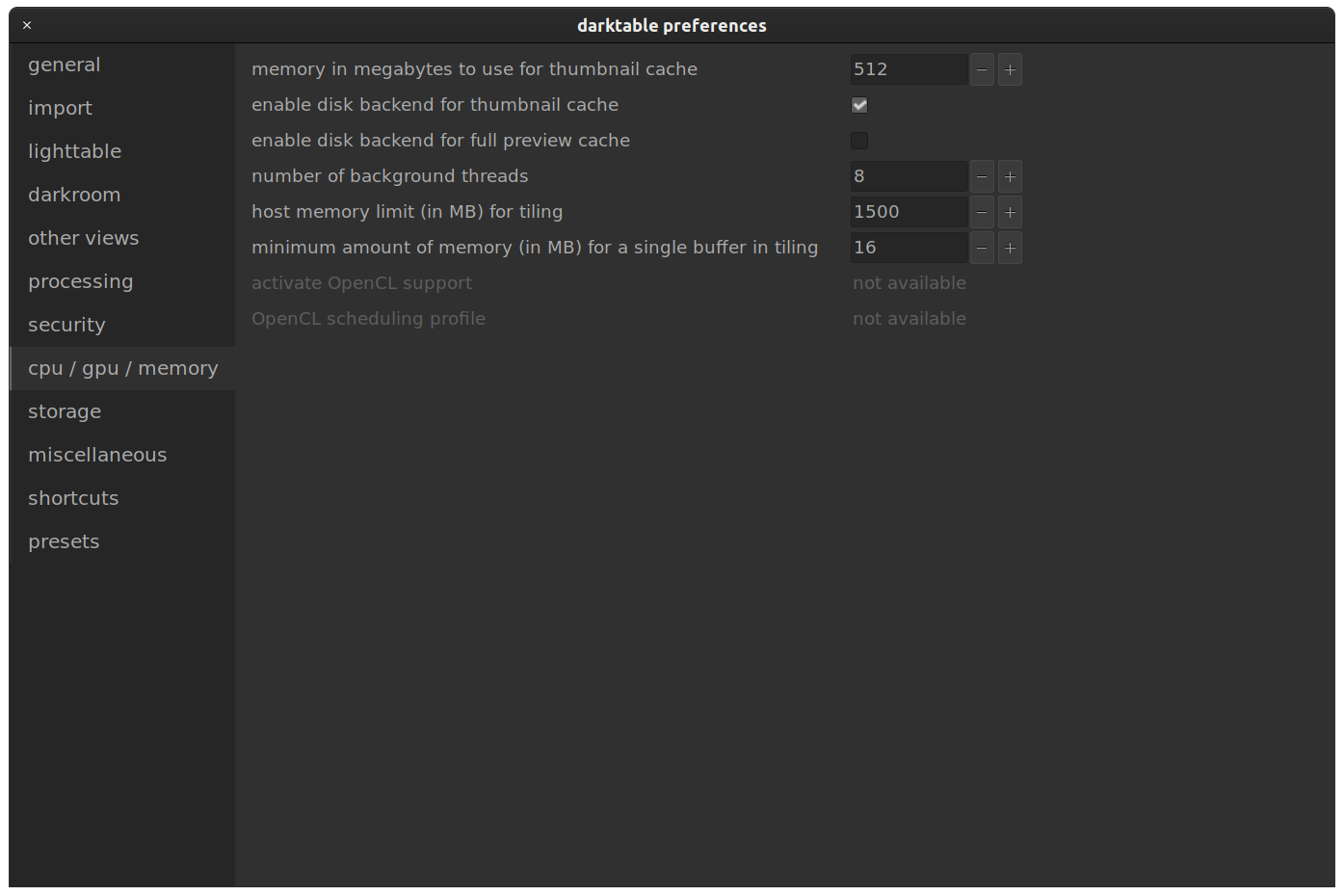Click 'not available' beside activate OpenCL support

909,283
